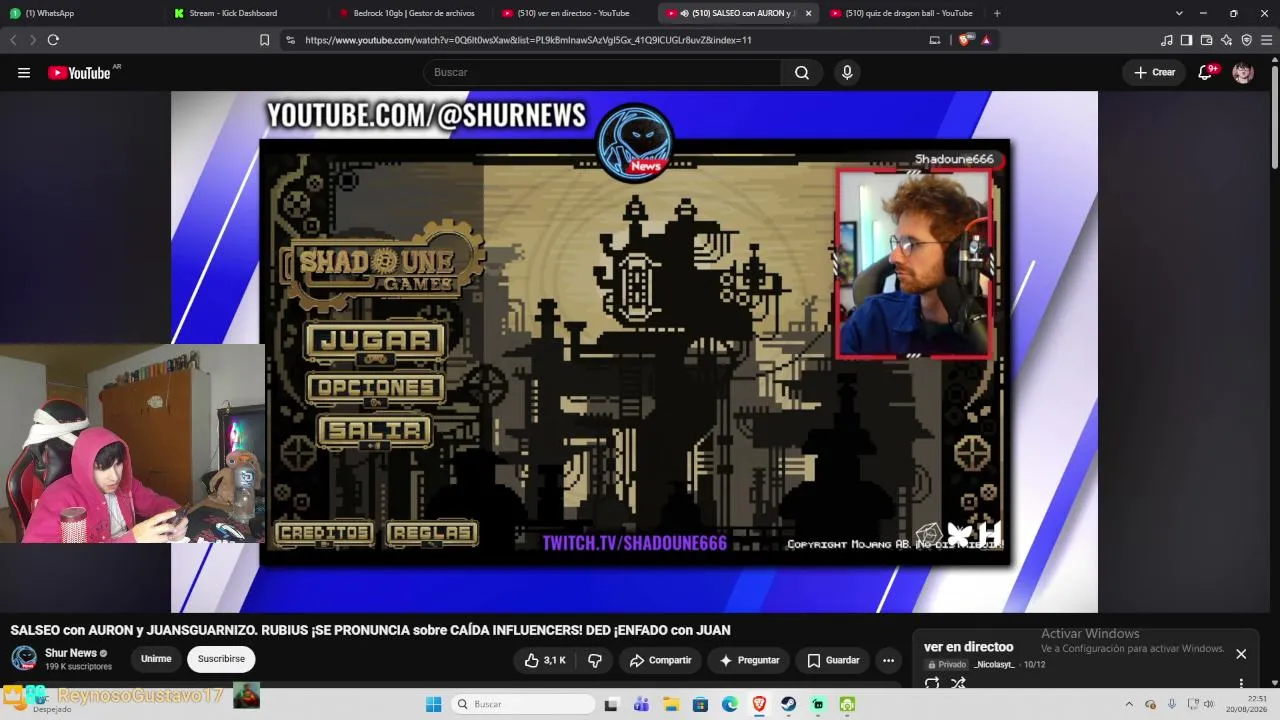Open Microsoft Teams from the taskbar
This screenshot has height=720, width=1280.
pos(641,704)
